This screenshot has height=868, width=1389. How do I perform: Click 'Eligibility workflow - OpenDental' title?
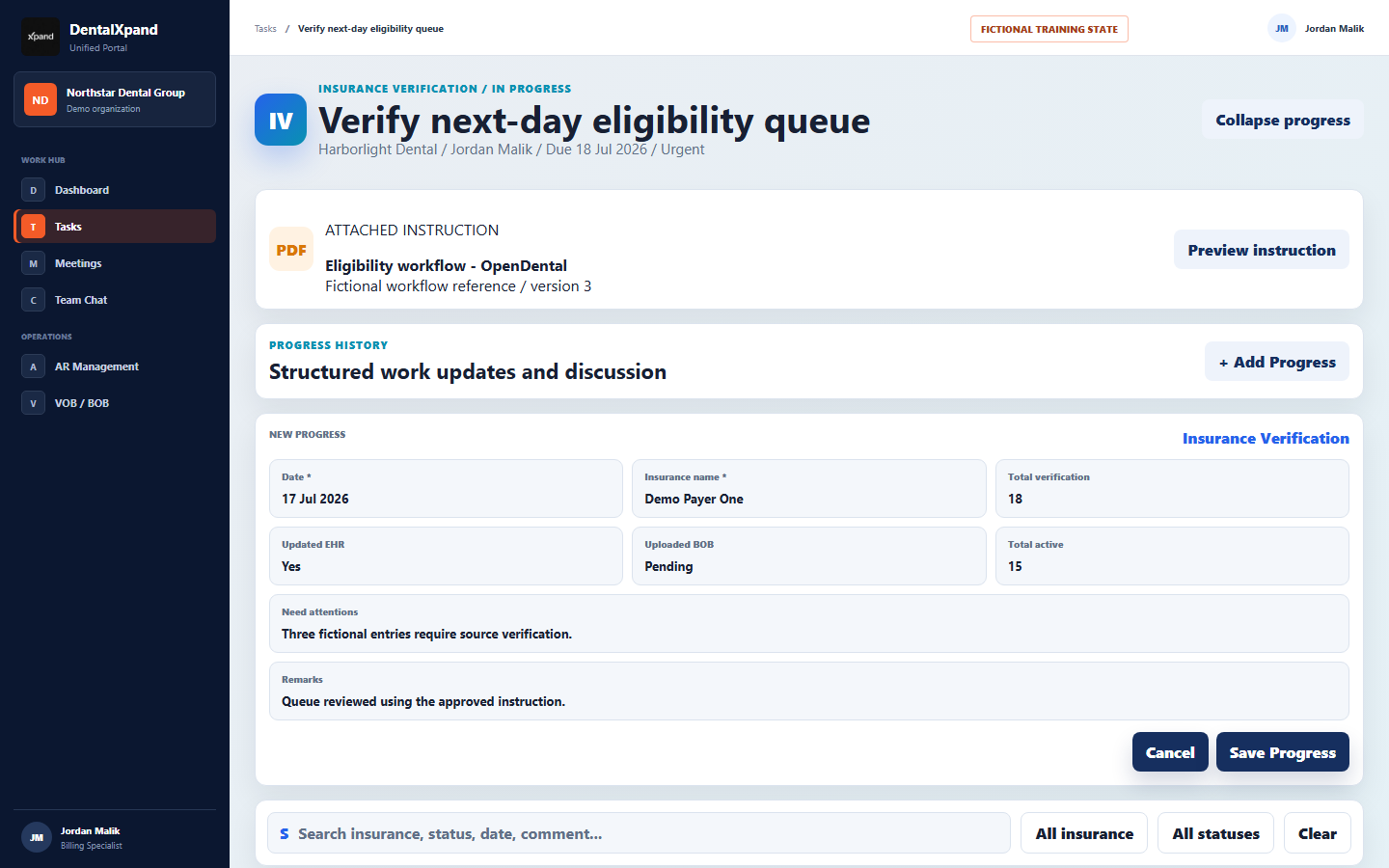446,265
